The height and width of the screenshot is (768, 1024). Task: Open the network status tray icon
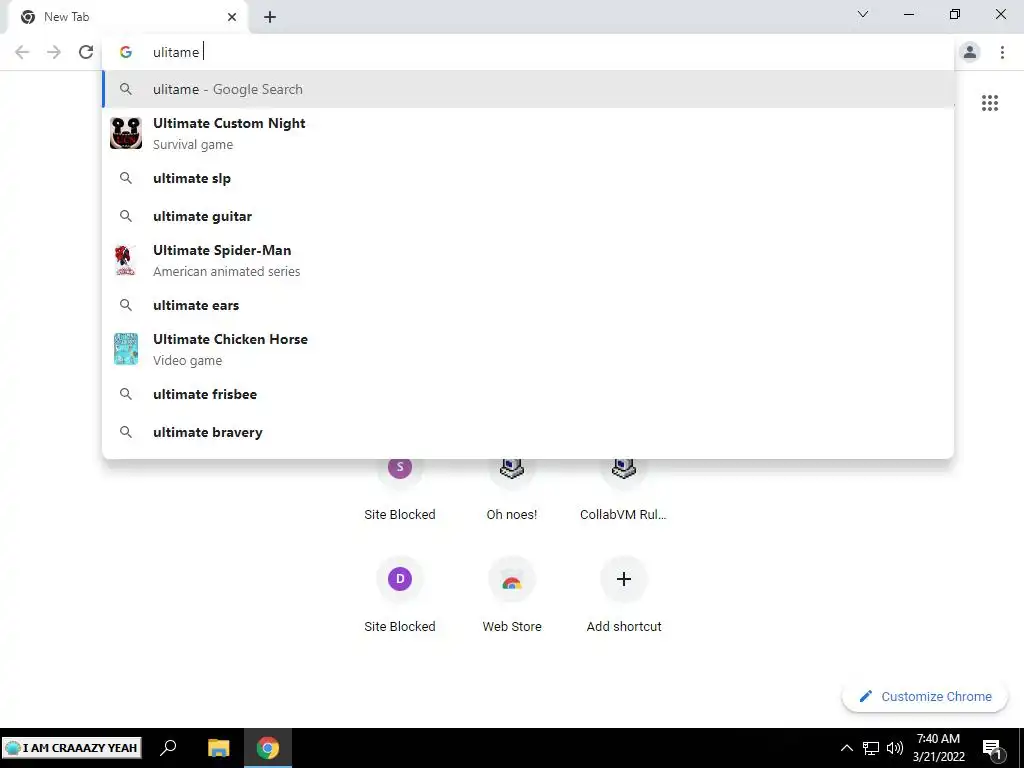tap(871, 748)
